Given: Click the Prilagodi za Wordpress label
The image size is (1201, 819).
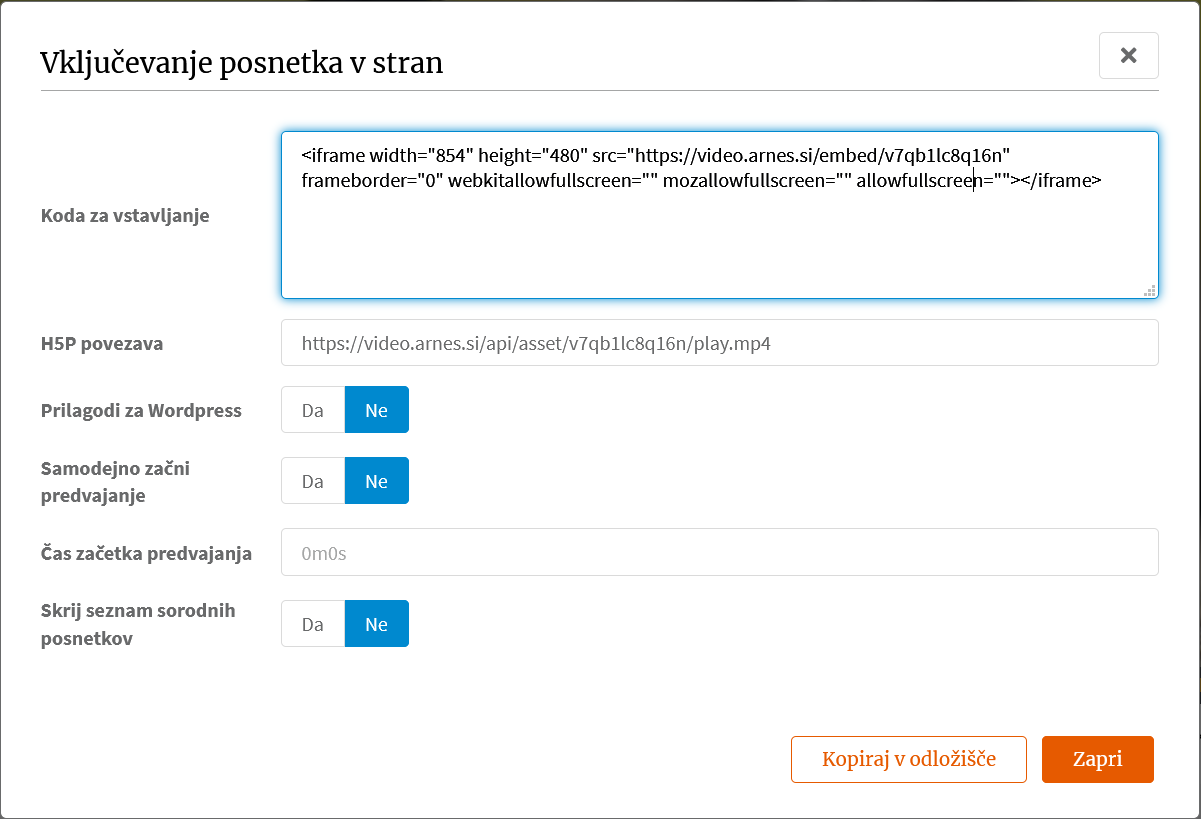Looking at the screenshot, I should [x=141, y=411].
